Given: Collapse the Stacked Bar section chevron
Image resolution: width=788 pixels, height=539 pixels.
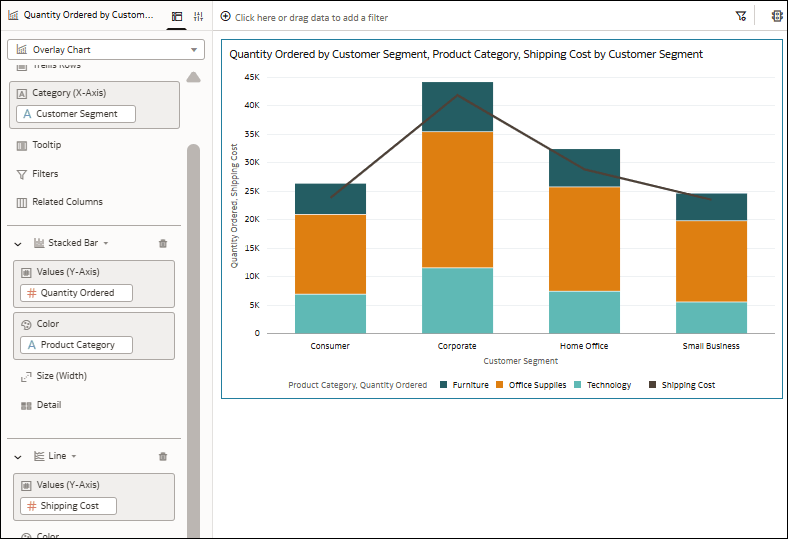Looking at the screenshot, I should [18, 243].
